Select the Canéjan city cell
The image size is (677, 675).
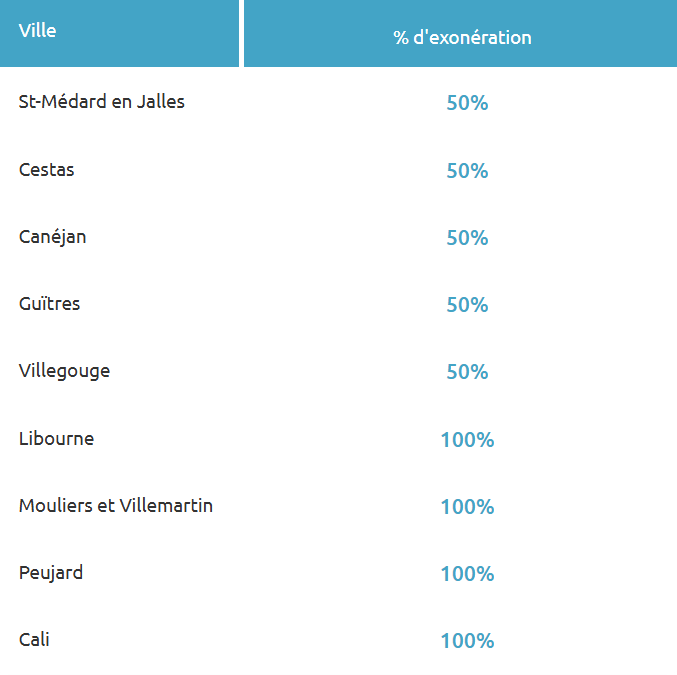(53, 237)
